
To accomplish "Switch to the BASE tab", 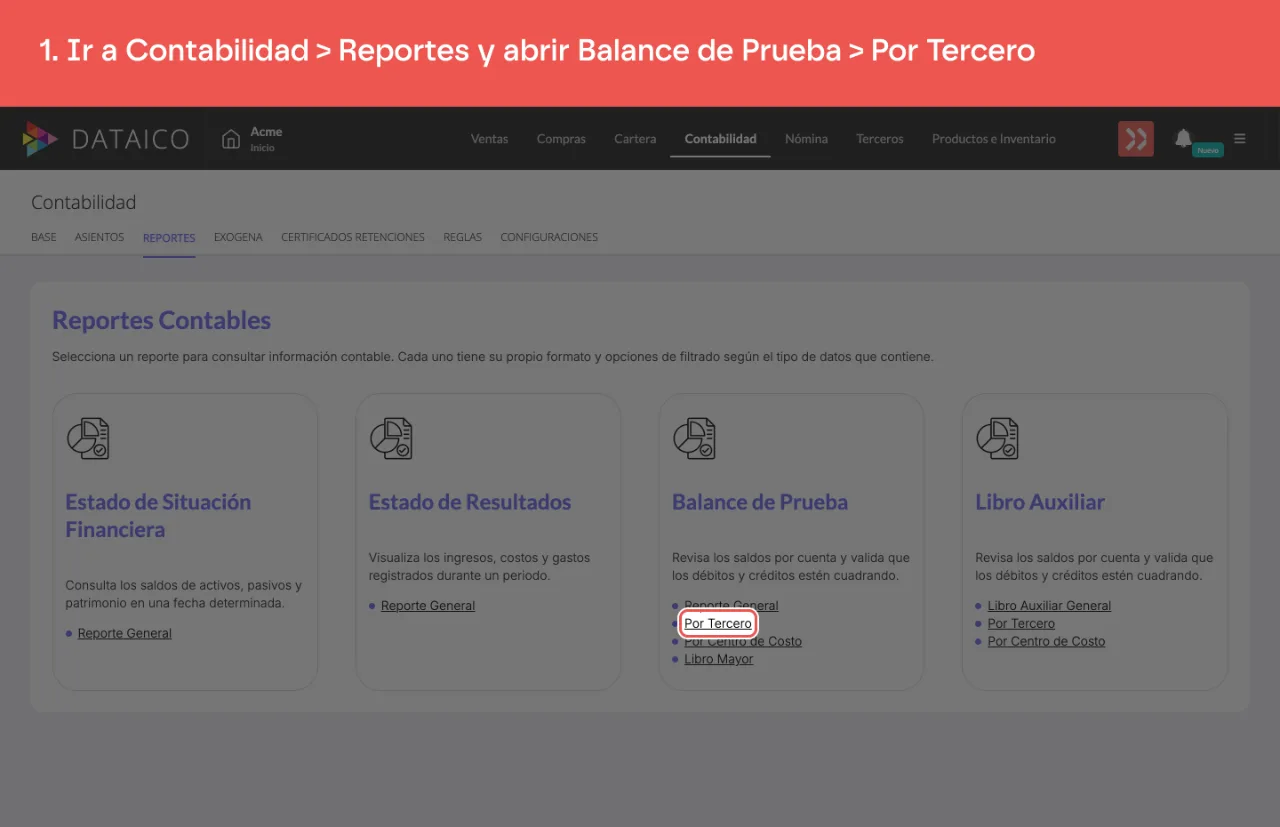I will [44, 237].
